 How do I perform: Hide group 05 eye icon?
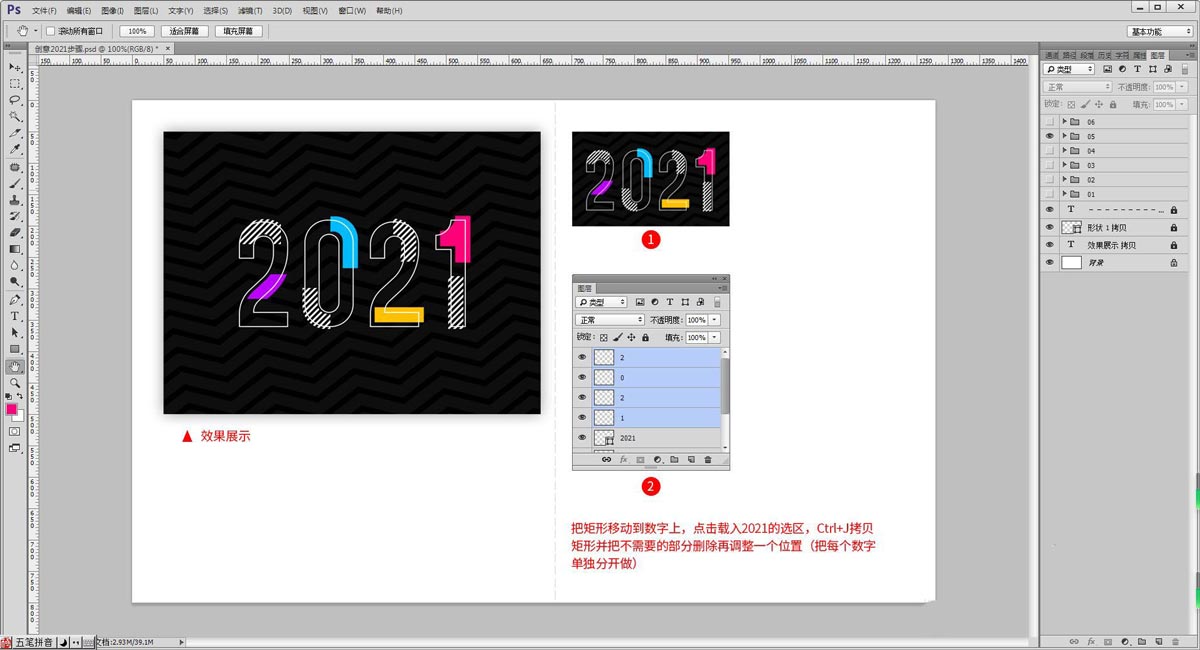pyautogui.click(x=1050, y=136)
